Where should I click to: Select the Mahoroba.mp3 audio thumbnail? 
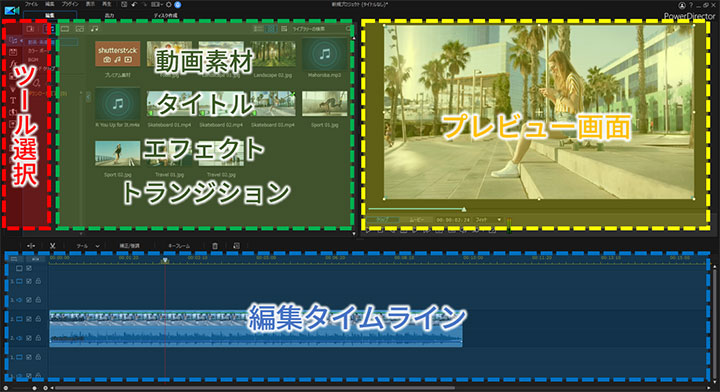[325, 55]
